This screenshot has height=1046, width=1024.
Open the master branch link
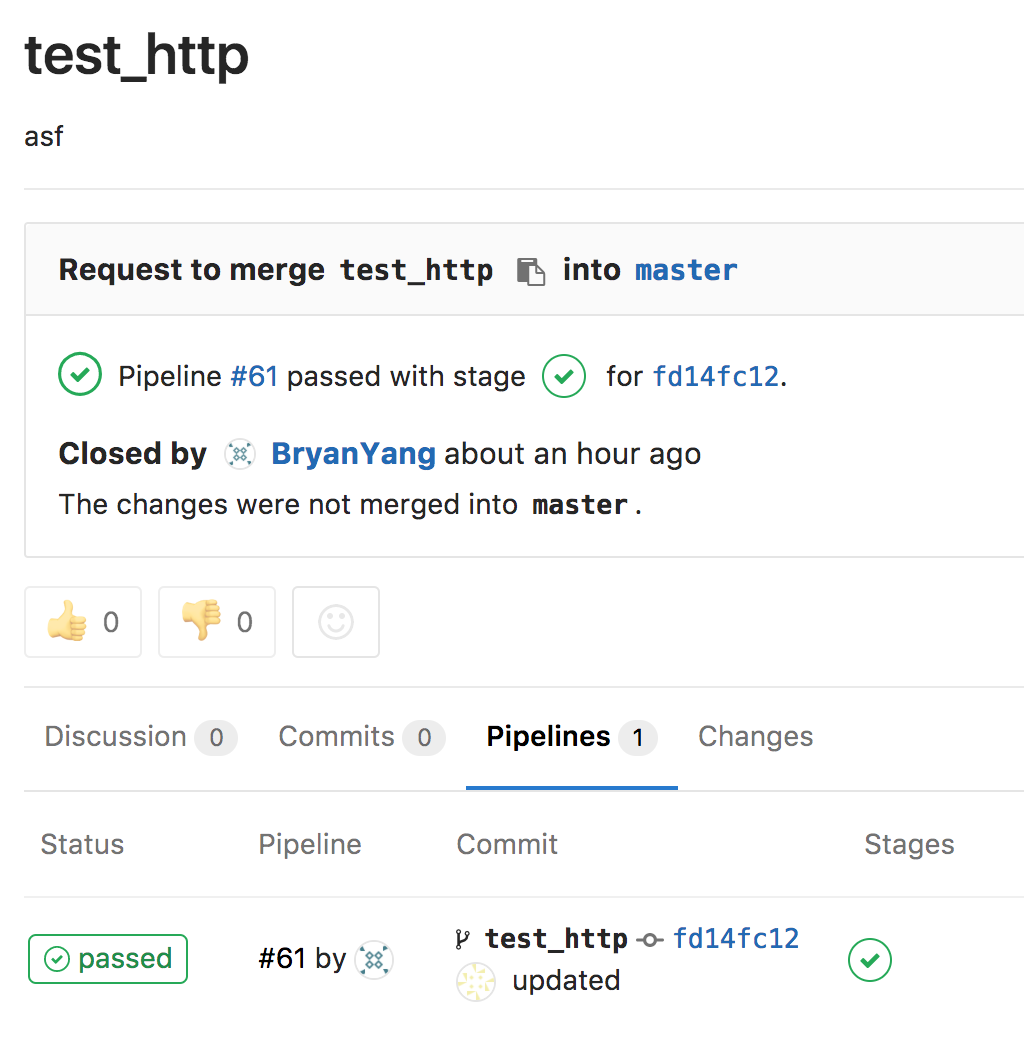click(686, 270)
